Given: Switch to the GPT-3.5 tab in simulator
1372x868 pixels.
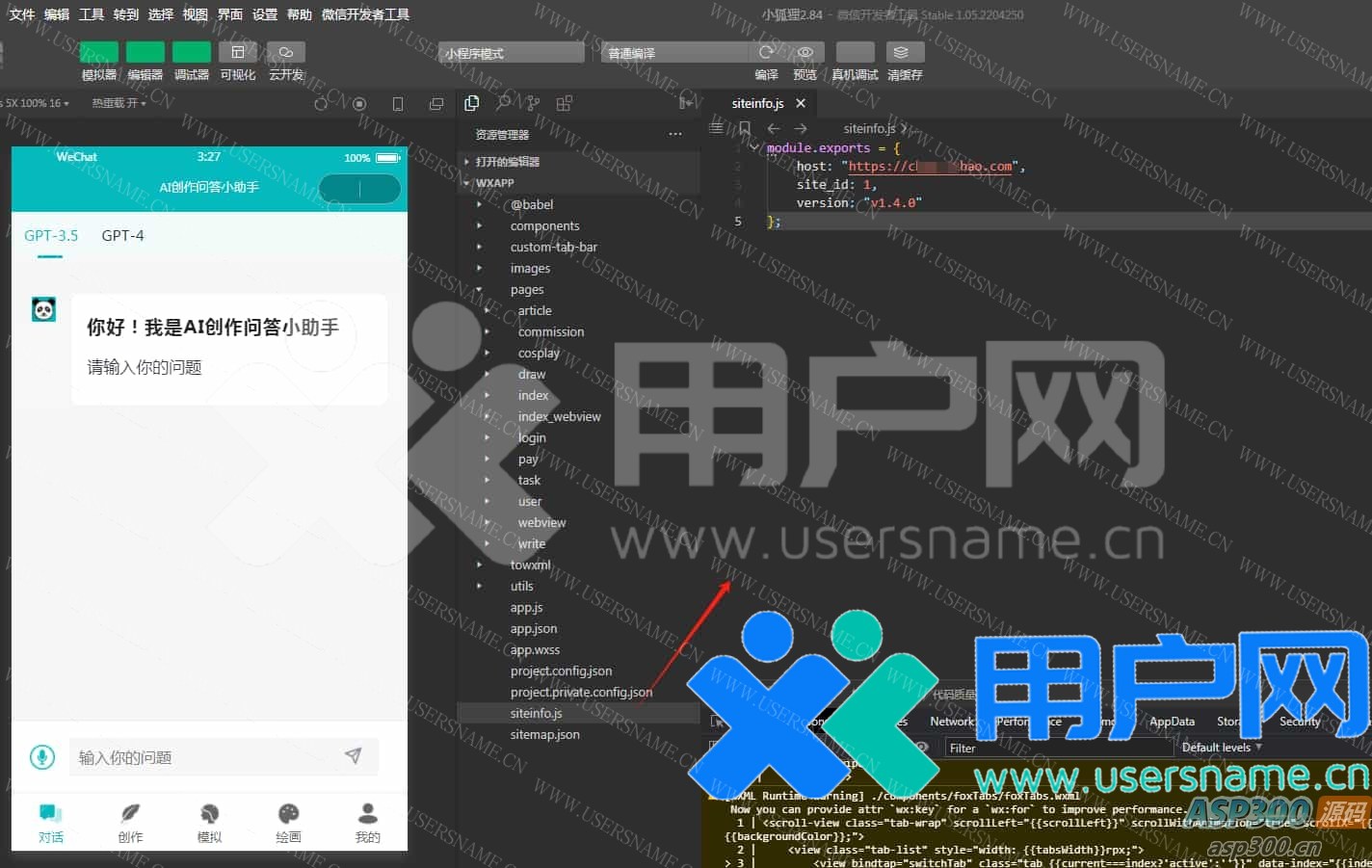Looking at the screenshot, I should 51,235.
